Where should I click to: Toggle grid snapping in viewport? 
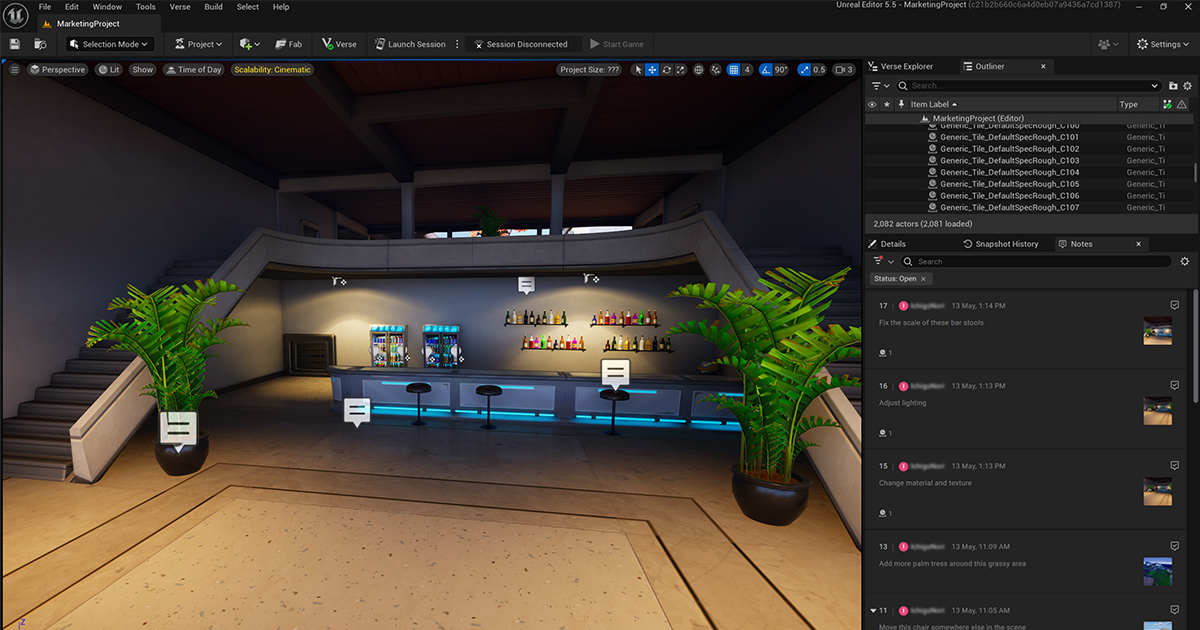[733, 70]
